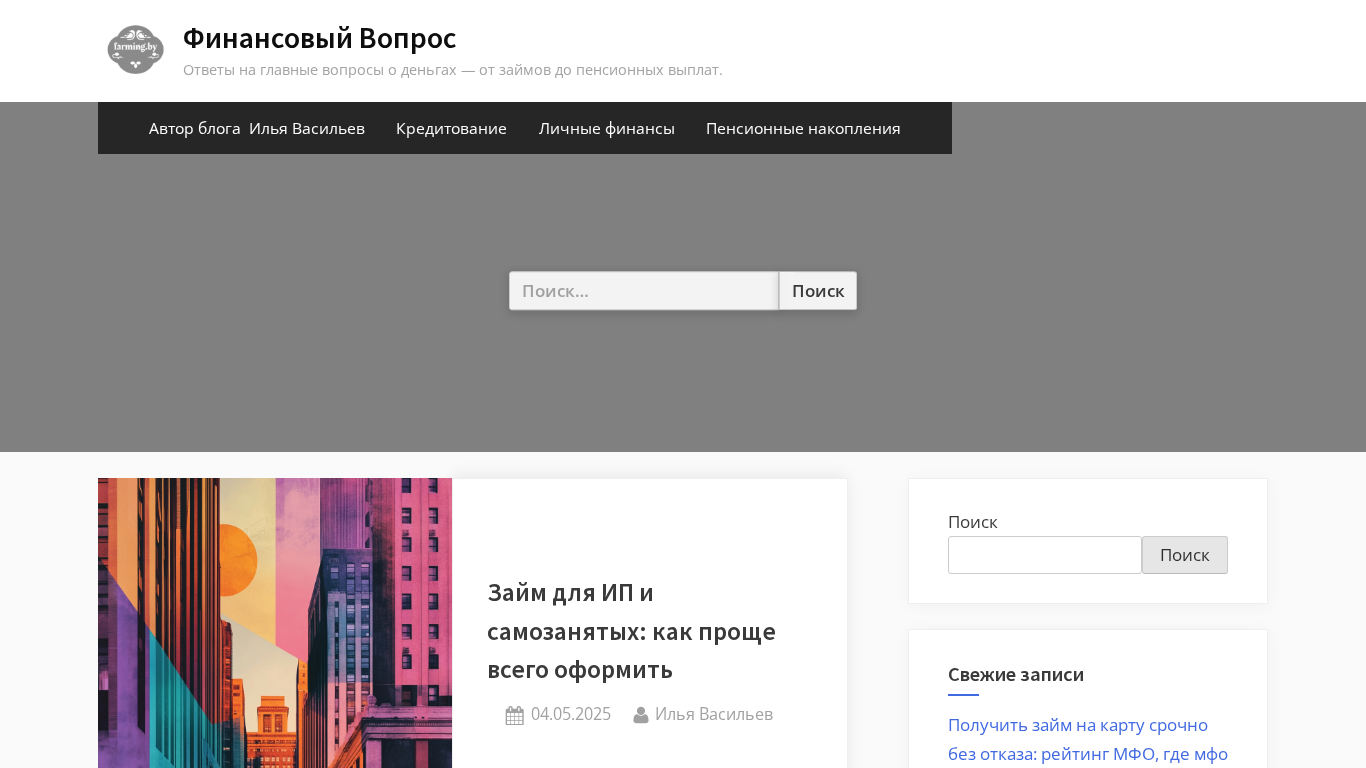Click the calendar icon beside the post date

(x=514, y=715)
